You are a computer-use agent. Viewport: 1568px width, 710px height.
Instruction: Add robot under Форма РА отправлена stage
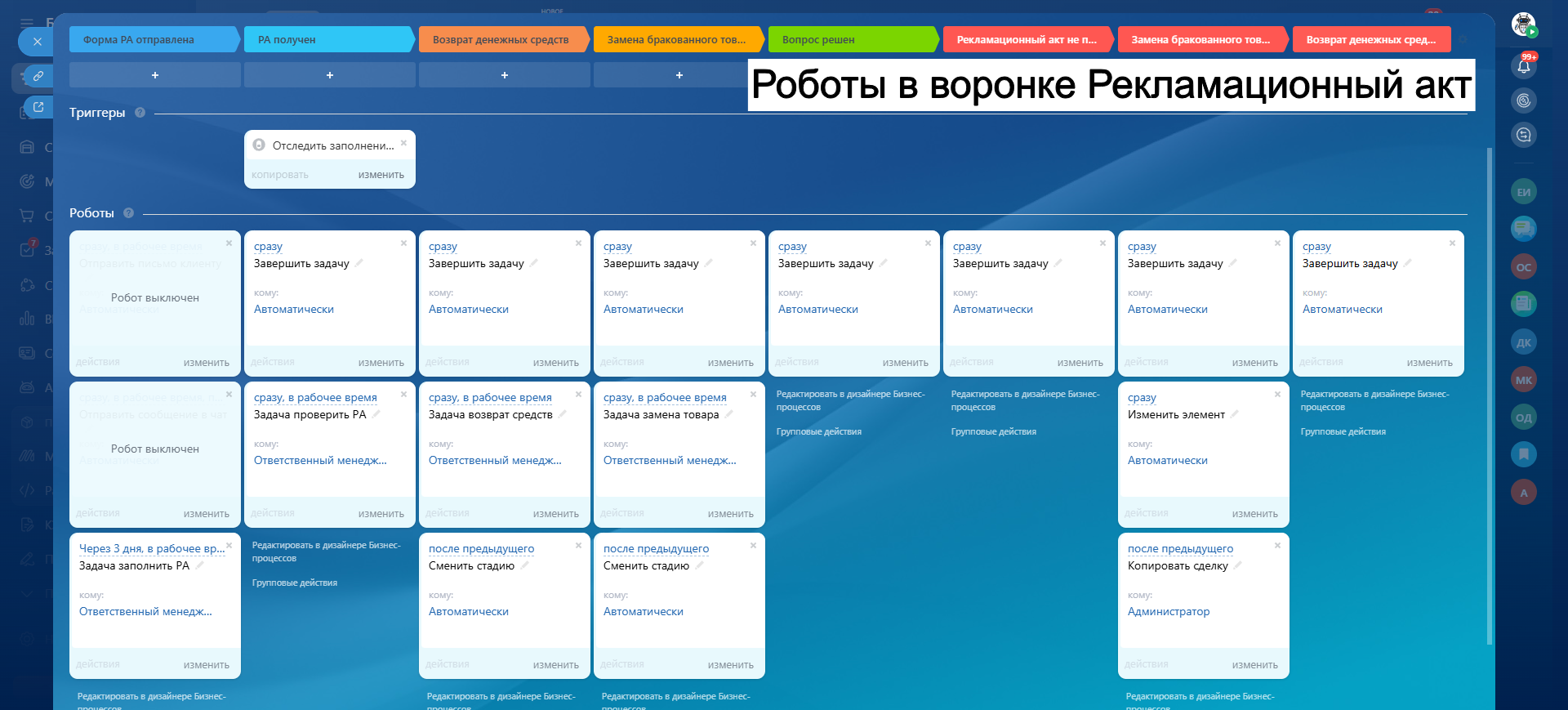click(x=154, y=75)
